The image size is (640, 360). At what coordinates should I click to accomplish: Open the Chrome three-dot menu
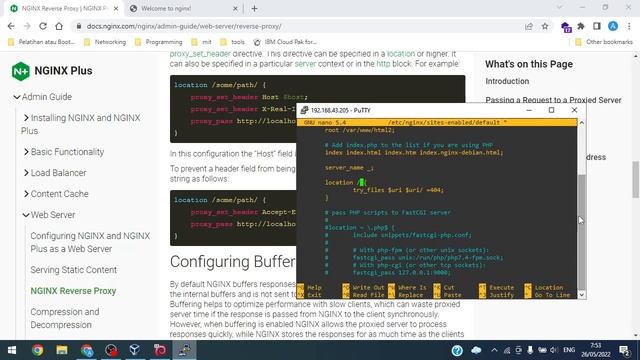629,26
